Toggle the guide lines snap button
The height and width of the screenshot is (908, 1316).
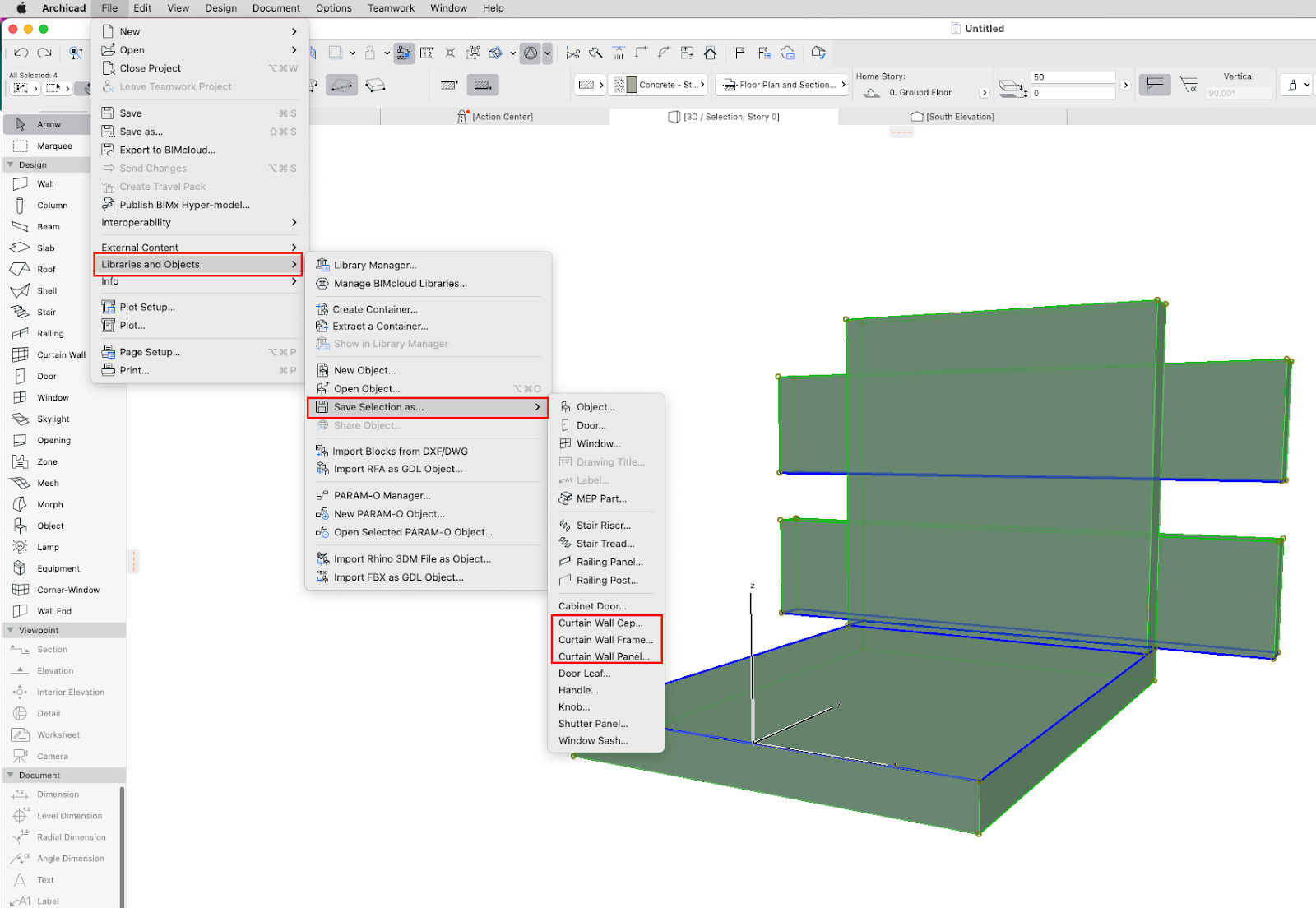pyautogui.click(x=404, y=53)
